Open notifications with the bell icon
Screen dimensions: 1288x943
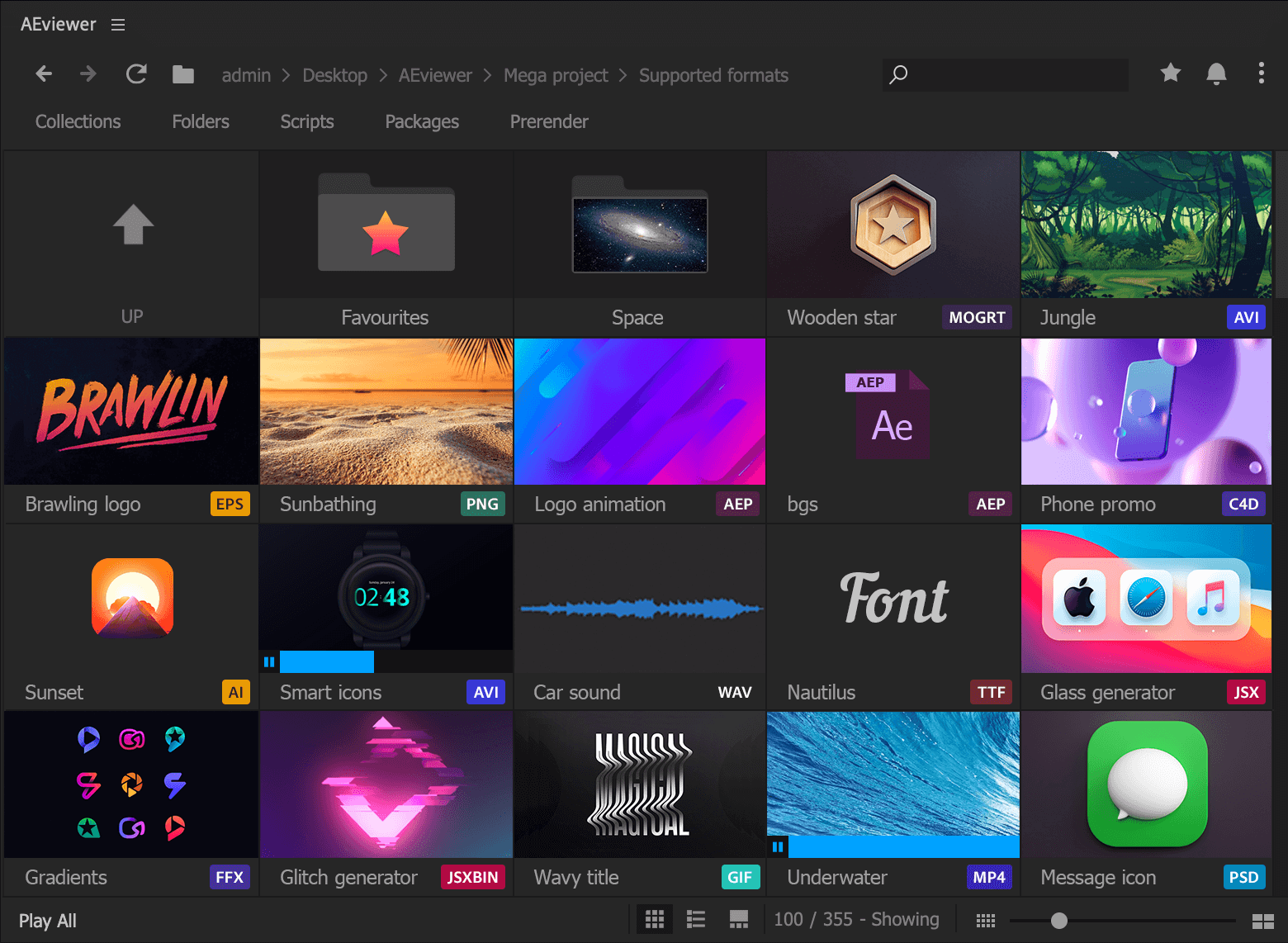coord(1216,73)
